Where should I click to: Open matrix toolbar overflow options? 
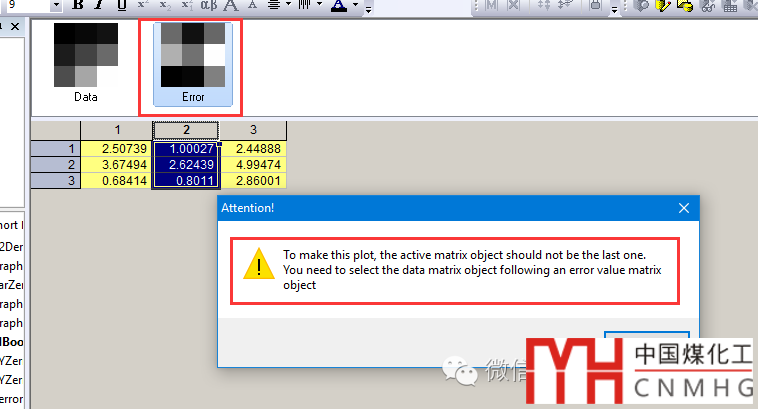click(x=614, y=8)
